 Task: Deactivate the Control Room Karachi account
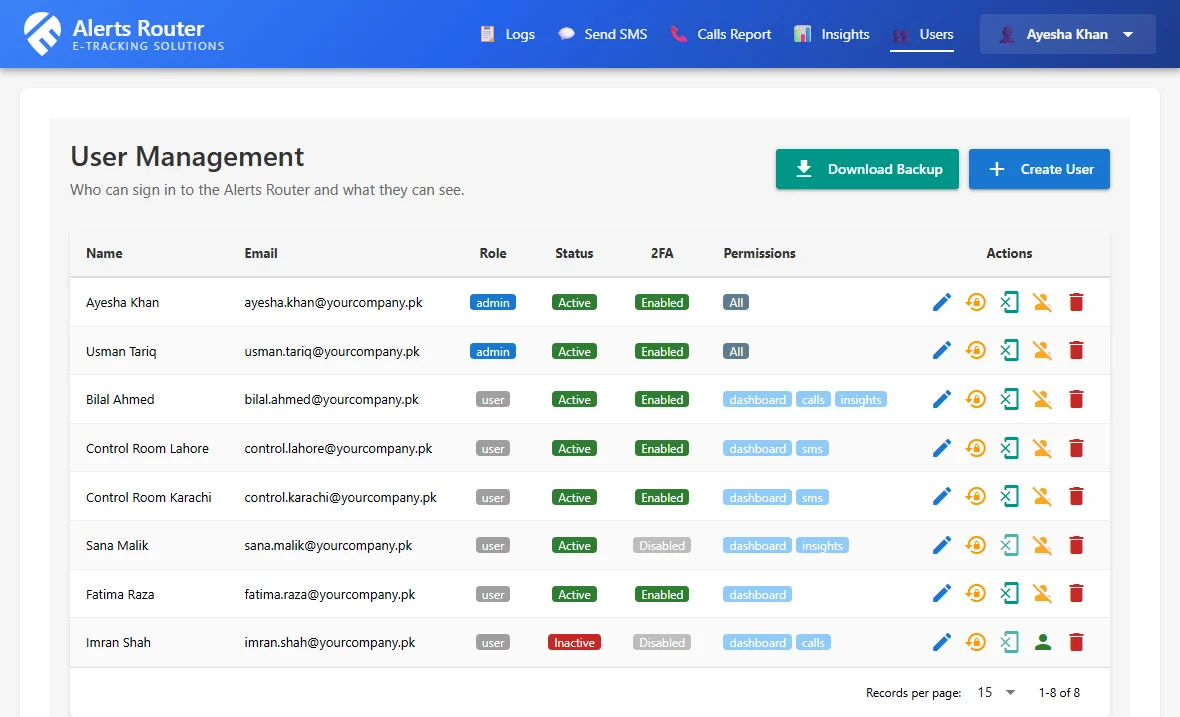pyautogui.click(x=1042, y=497)
